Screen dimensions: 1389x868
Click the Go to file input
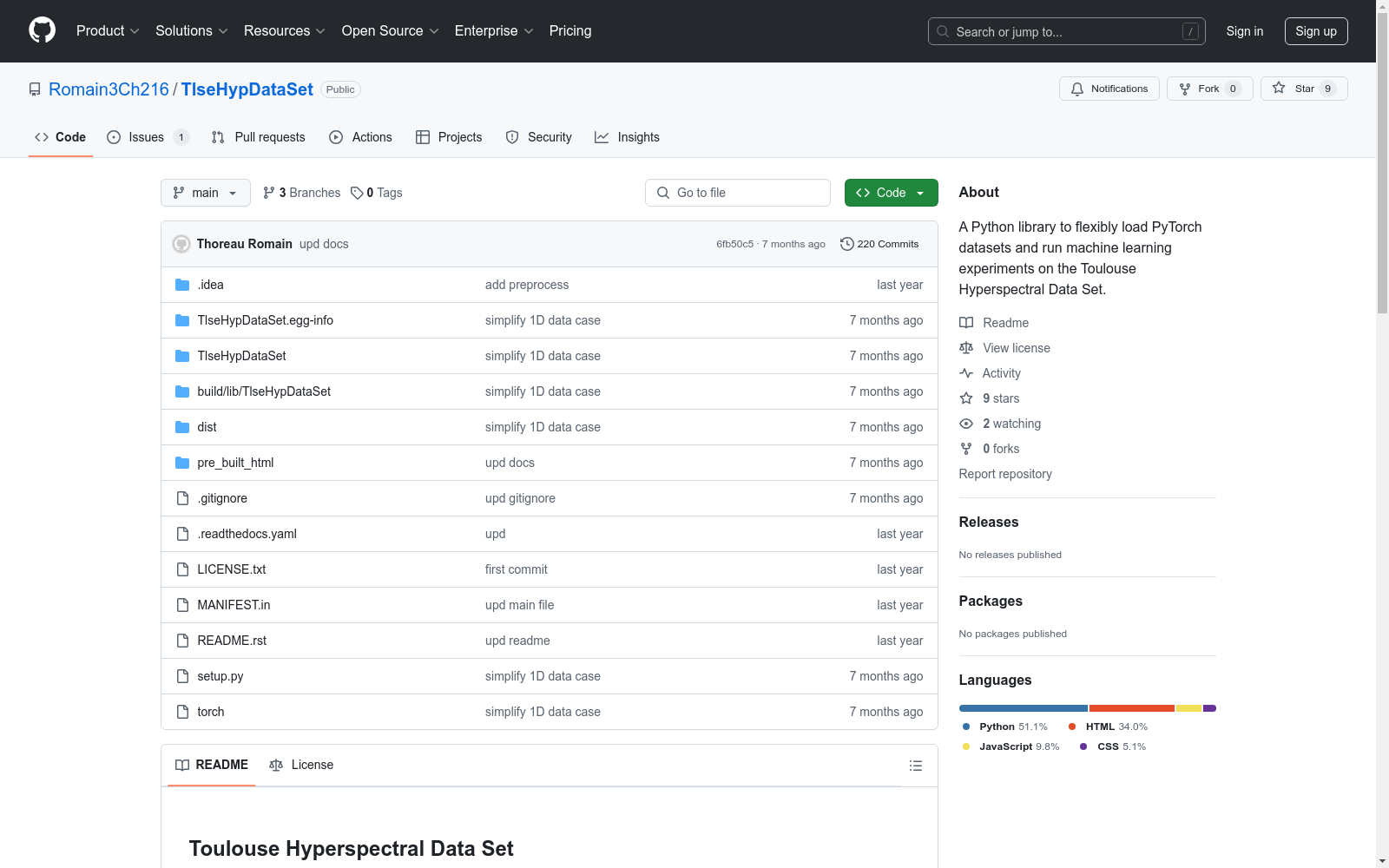[738, 193]
